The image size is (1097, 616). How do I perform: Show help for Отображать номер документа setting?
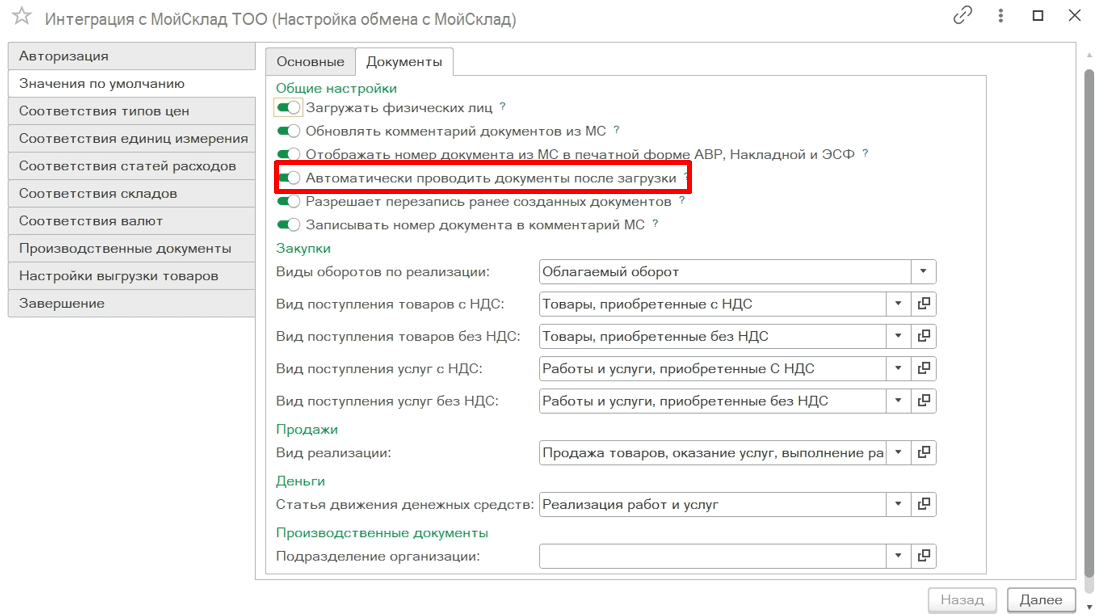point(865,153)
